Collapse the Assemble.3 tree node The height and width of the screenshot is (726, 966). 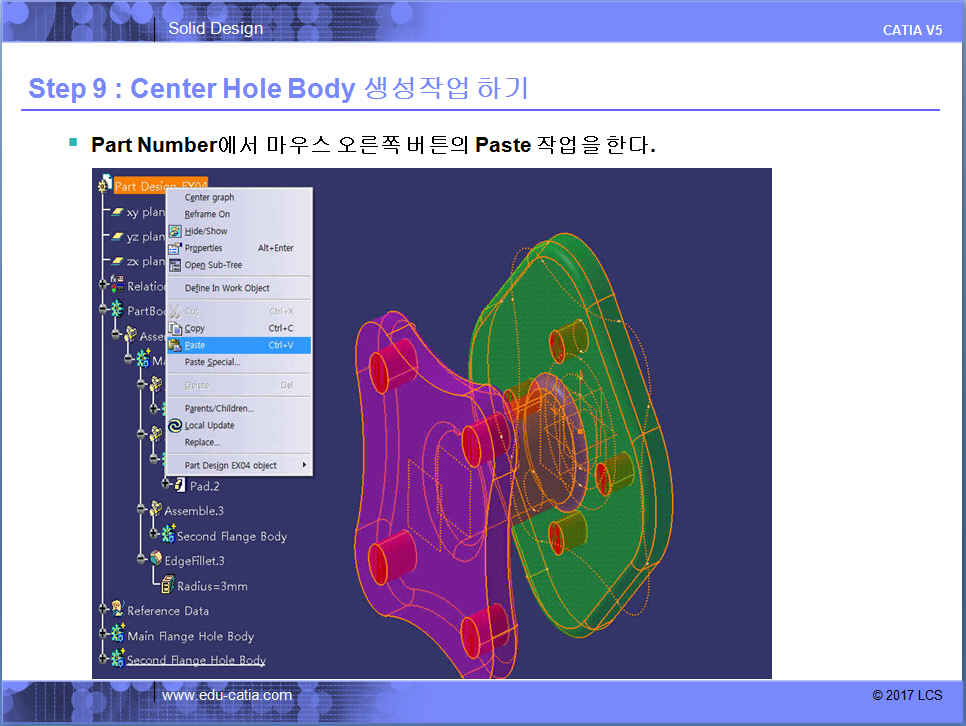pos(141,510)
